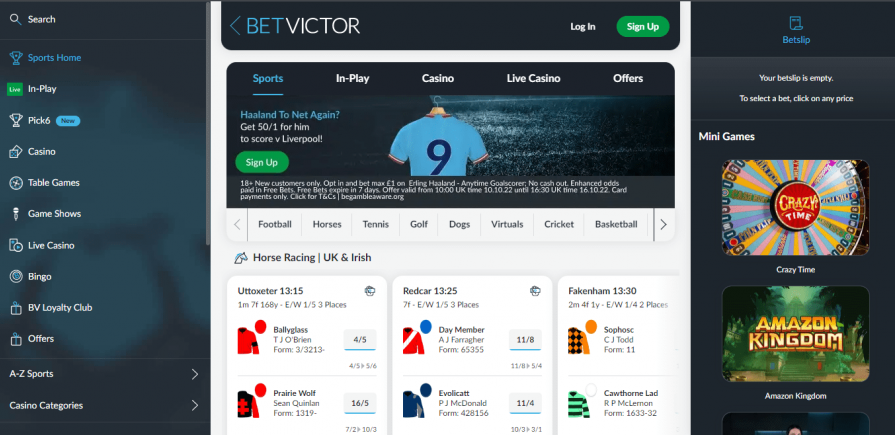The image size is (895, 435).
Task: Switch to the Live Casino tab
Action: 533,78
